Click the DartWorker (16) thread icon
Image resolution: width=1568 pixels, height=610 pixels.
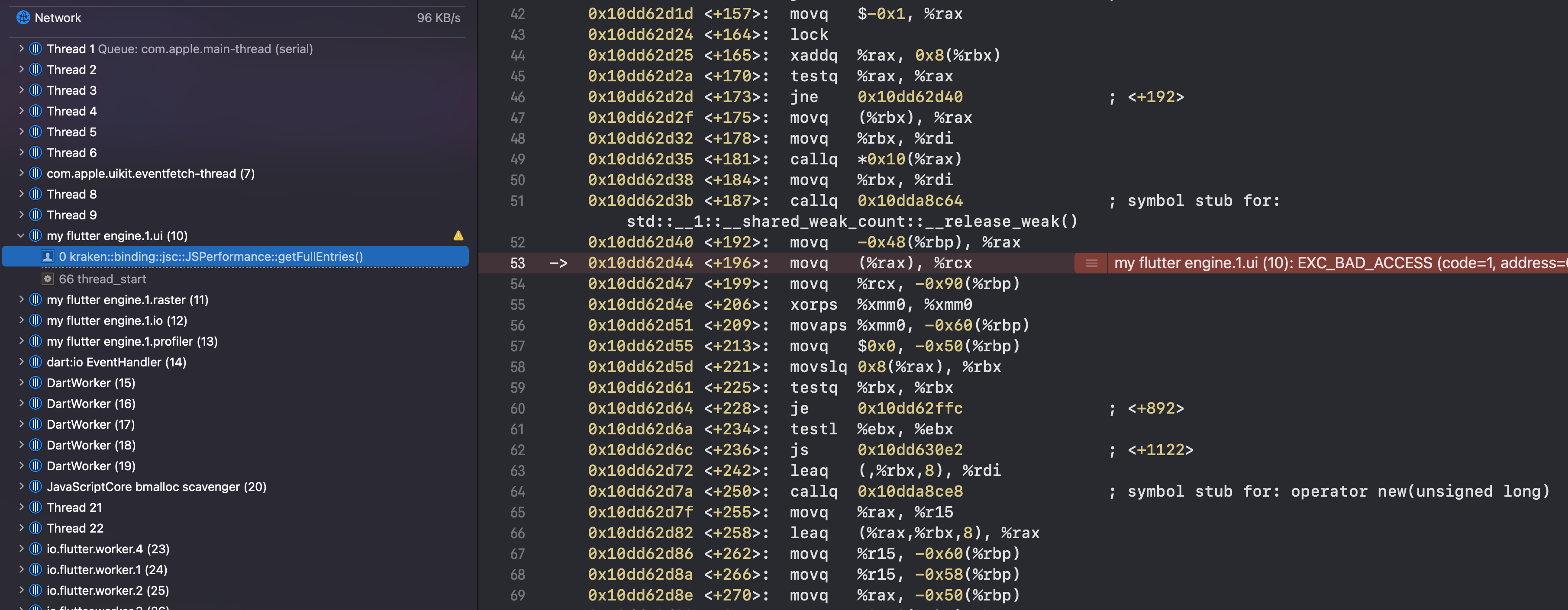click(35, 403)
